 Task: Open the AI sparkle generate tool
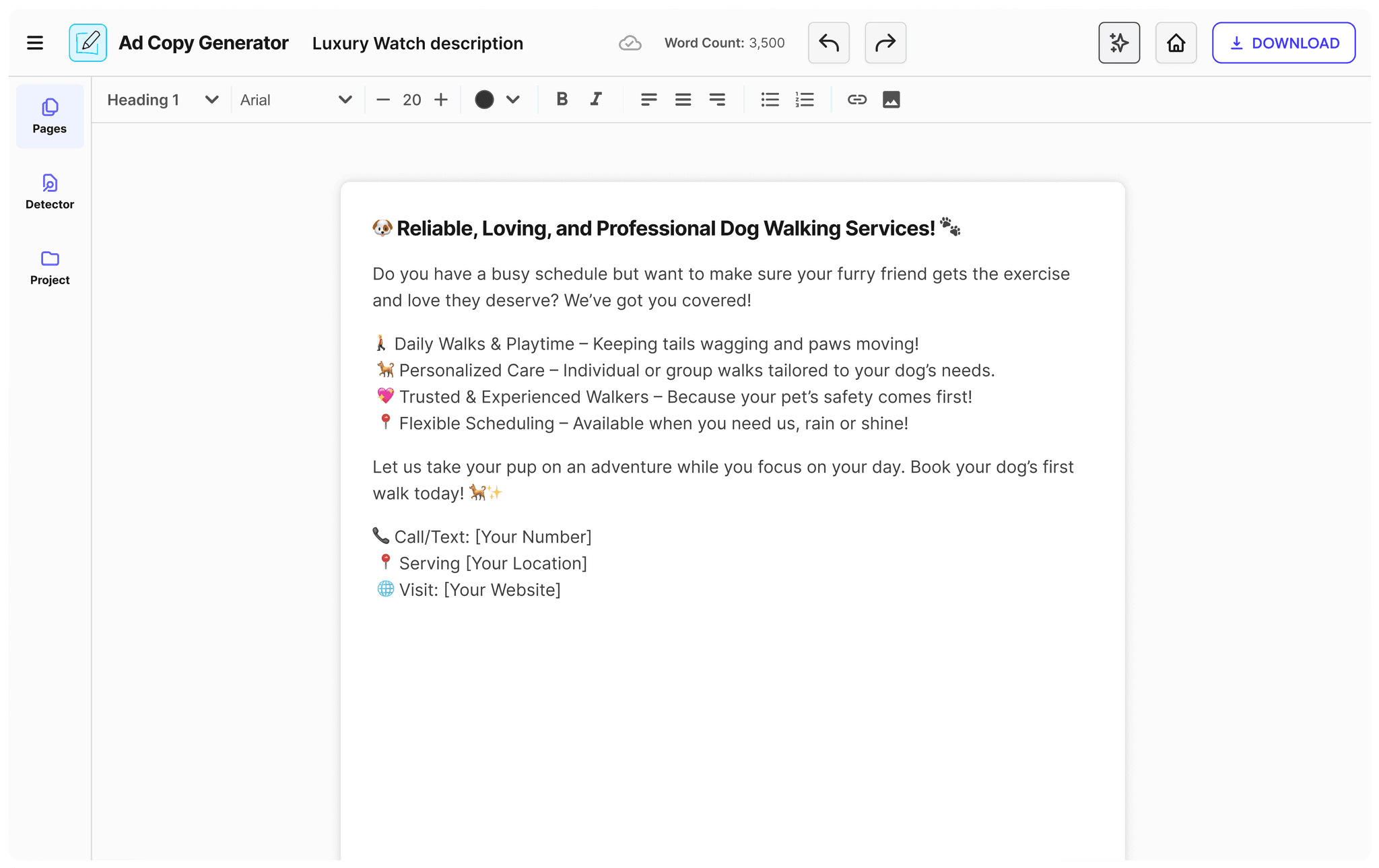point(1119,43)
